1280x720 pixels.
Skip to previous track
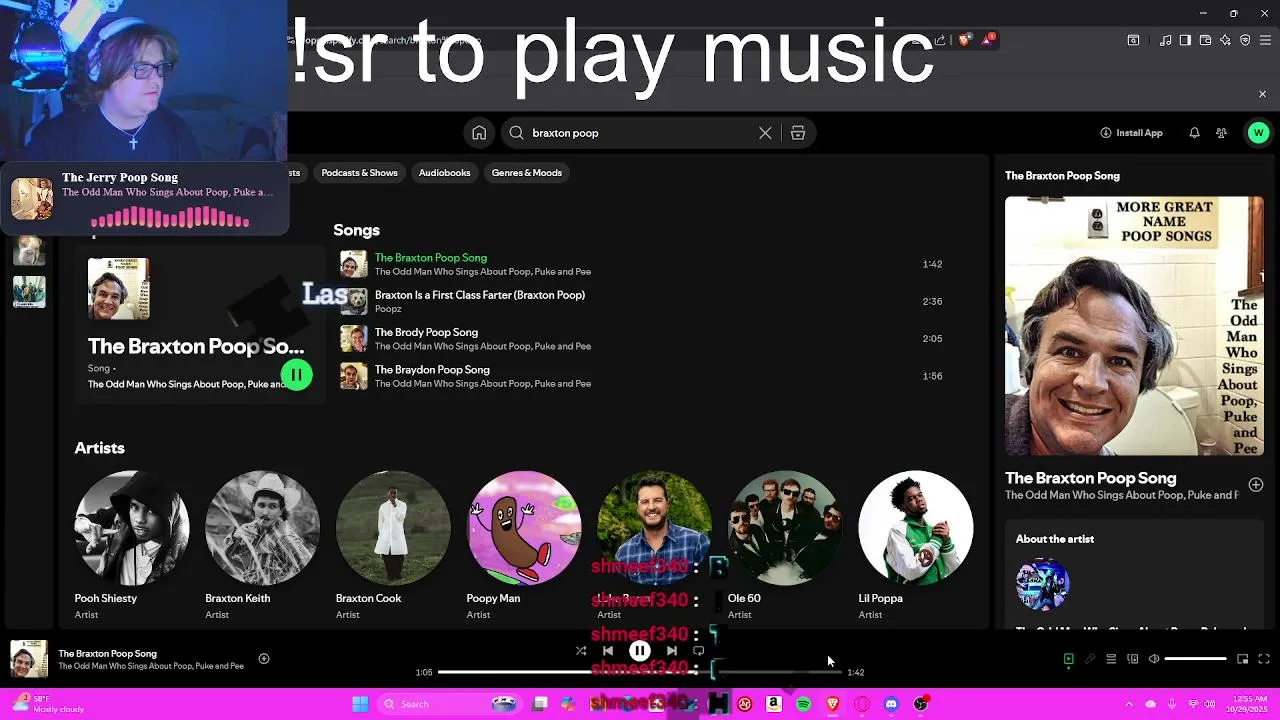pos(608,651)
